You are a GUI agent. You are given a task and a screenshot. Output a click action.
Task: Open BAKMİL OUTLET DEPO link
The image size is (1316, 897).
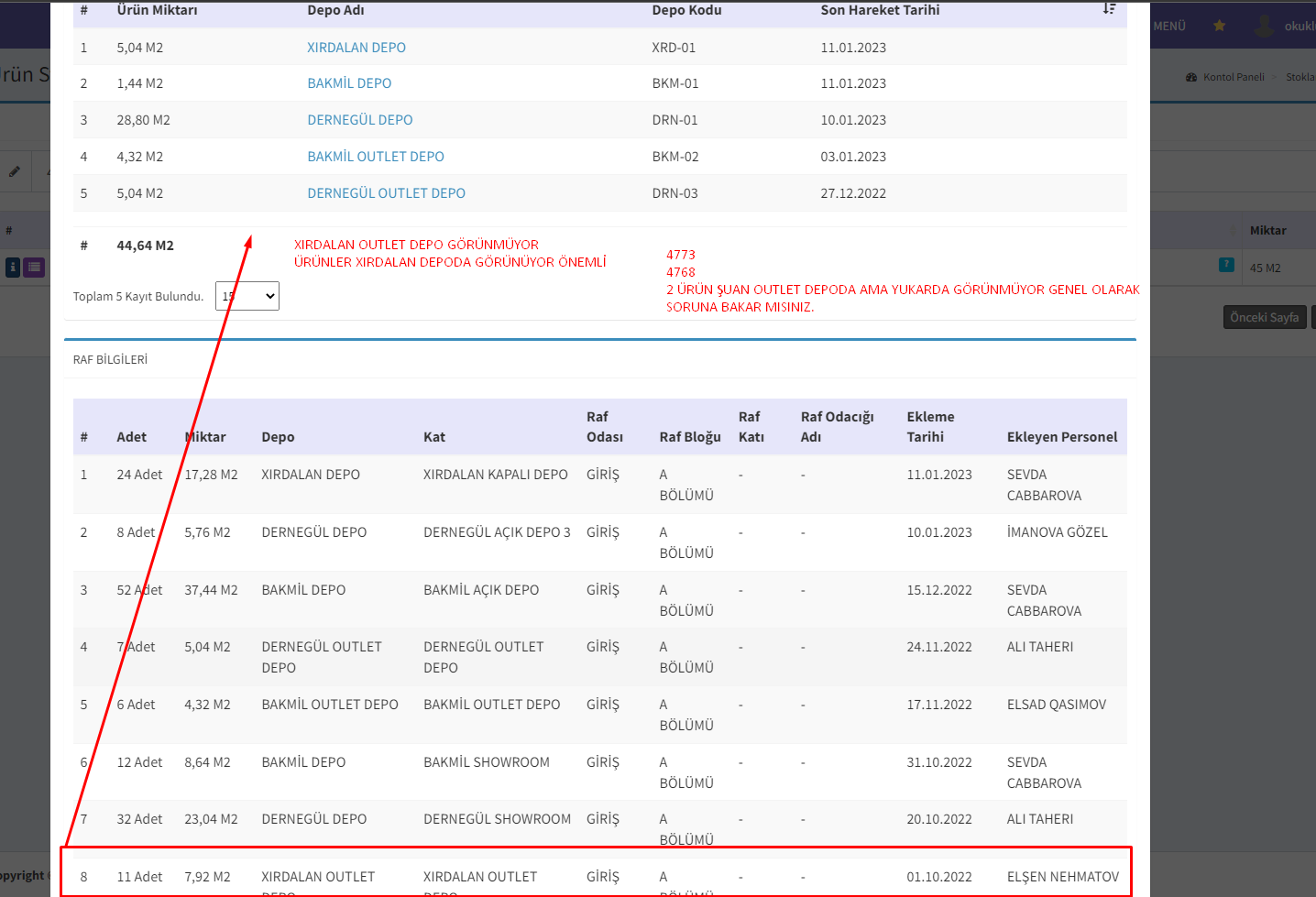point(376,157)
